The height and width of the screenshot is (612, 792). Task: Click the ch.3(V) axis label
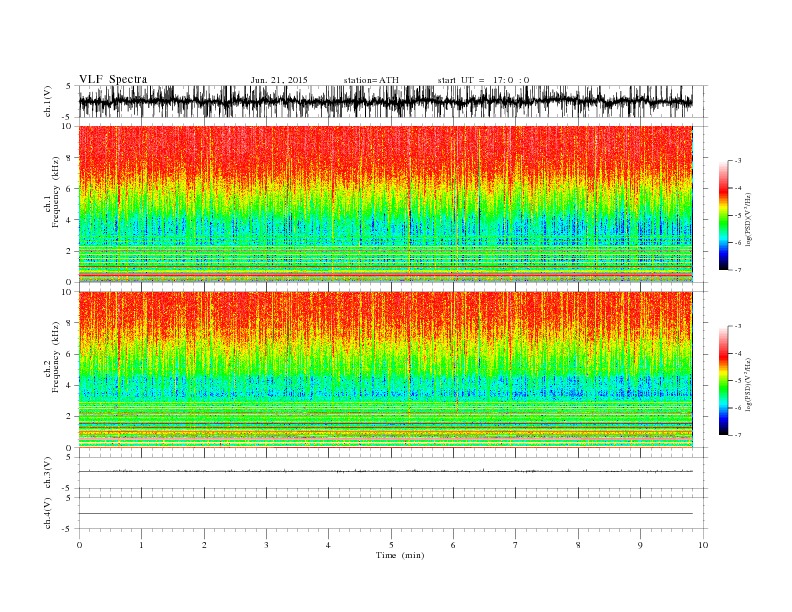[48, 473]
